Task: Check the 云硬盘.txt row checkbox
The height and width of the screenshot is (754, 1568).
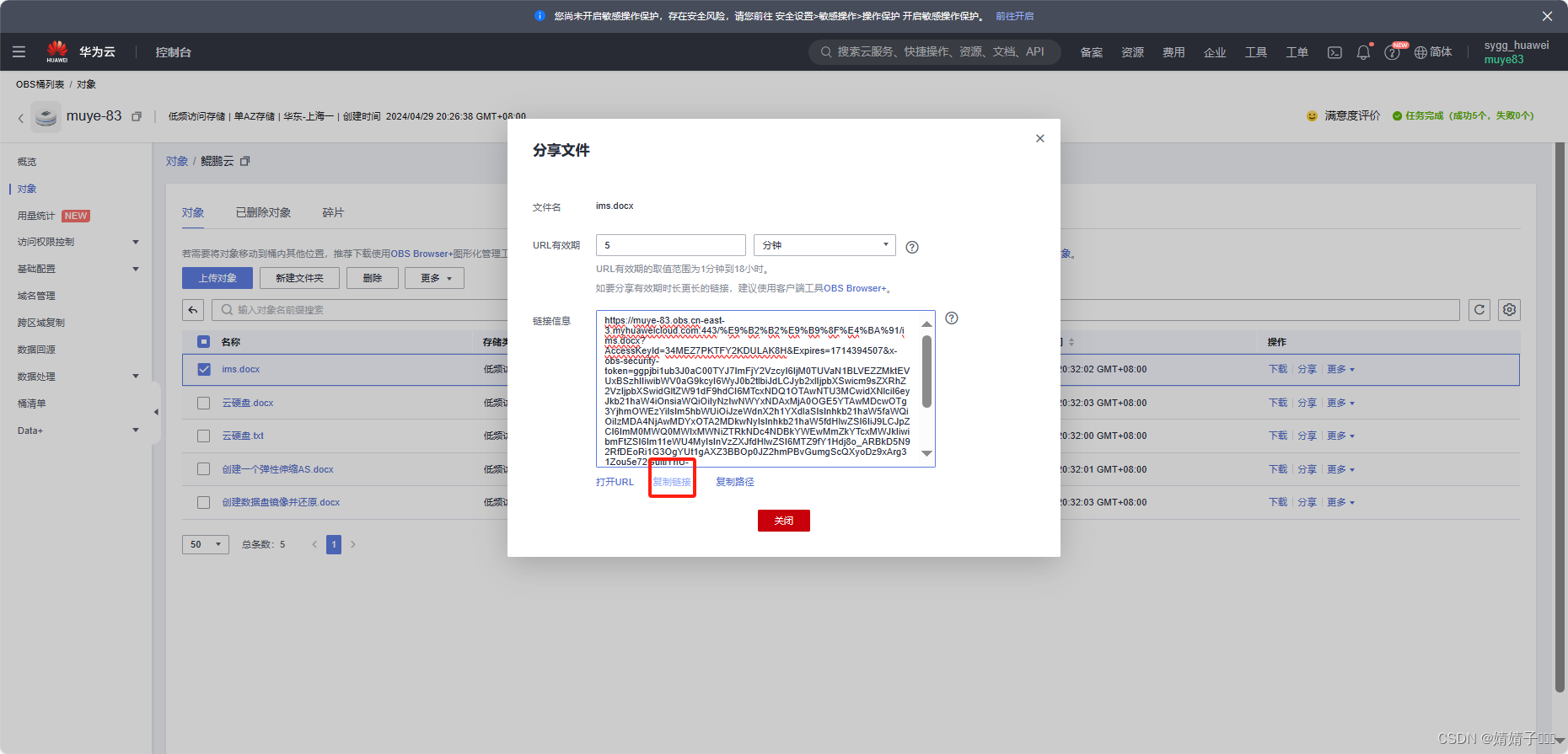Action: 203,436
